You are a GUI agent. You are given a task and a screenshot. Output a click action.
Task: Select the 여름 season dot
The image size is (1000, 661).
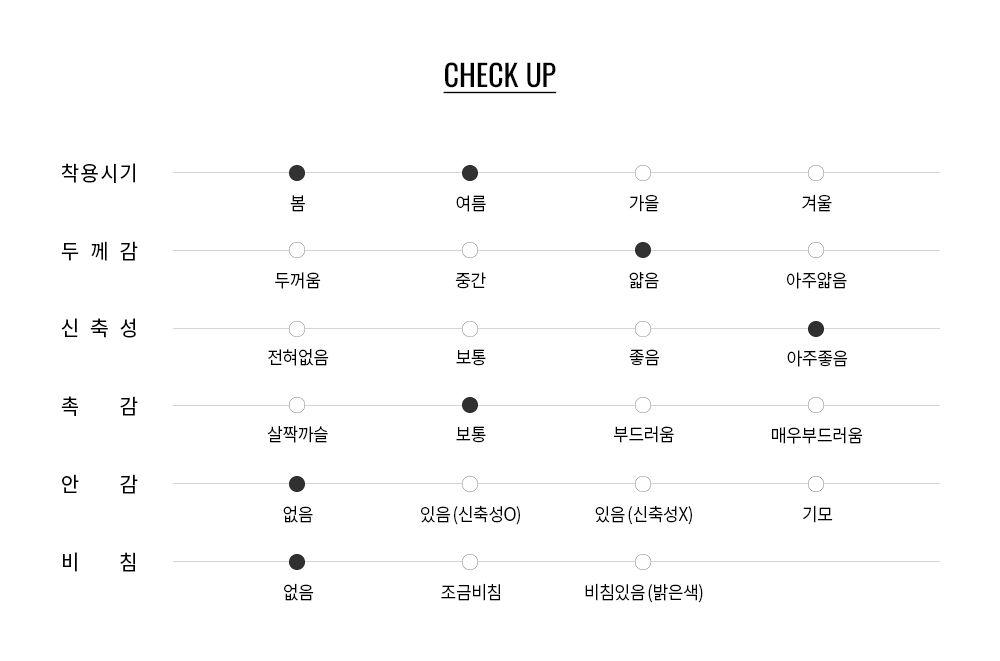[470, 173]
